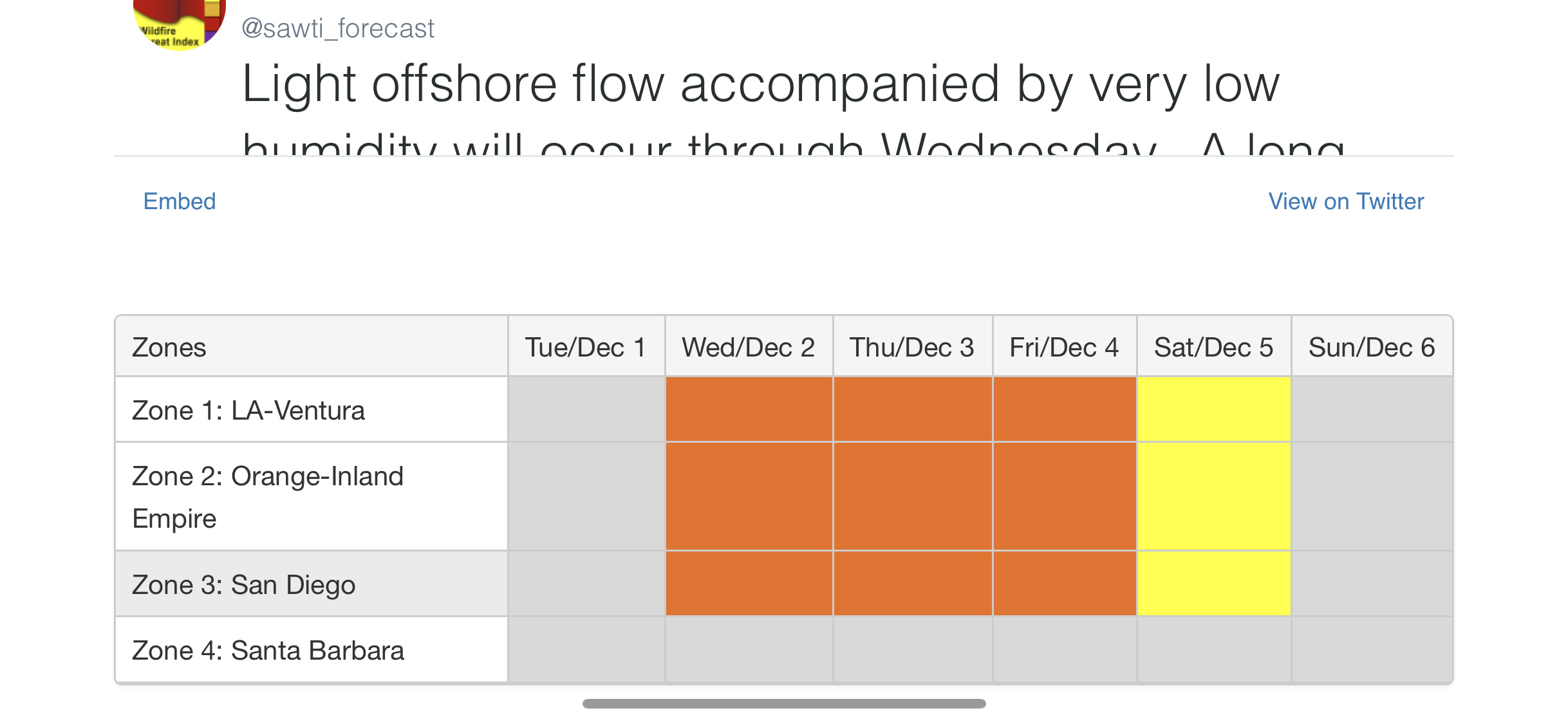Click orange Zone 1 cell for Wed/Dec 2

coord(749,409)
